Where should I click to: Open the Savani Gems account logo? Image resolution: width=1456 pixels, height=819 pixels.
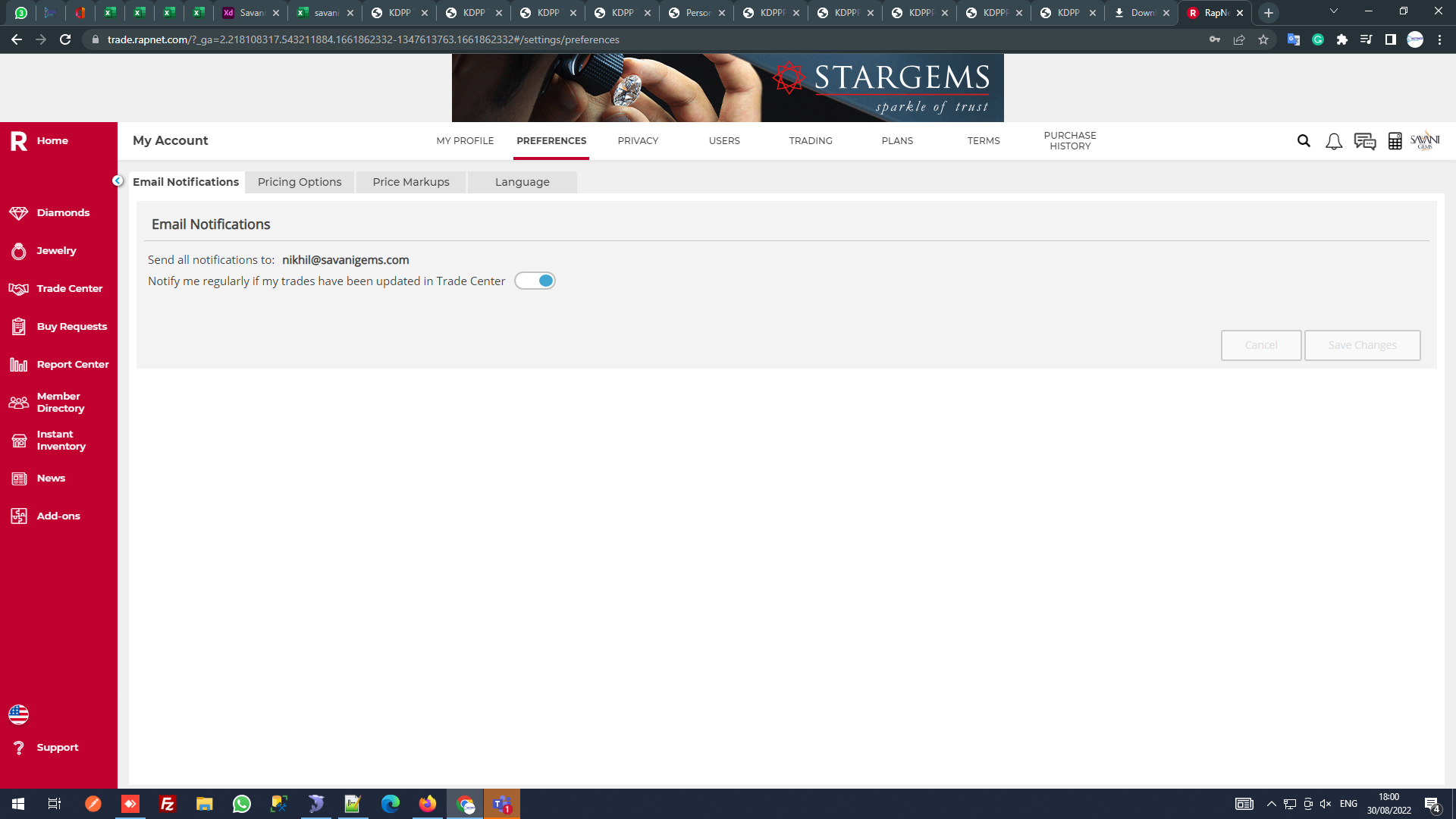click(1425, 141)
